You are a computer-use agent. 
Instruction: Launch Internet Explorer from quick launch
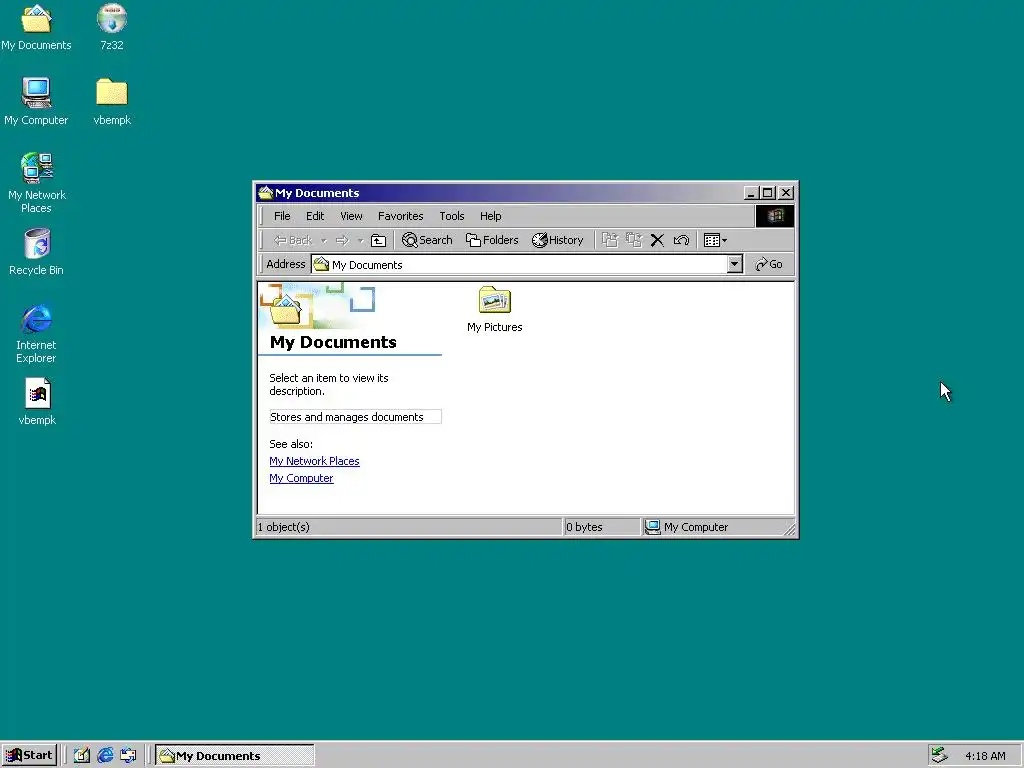pyautogui.click(x=105, y=756)
